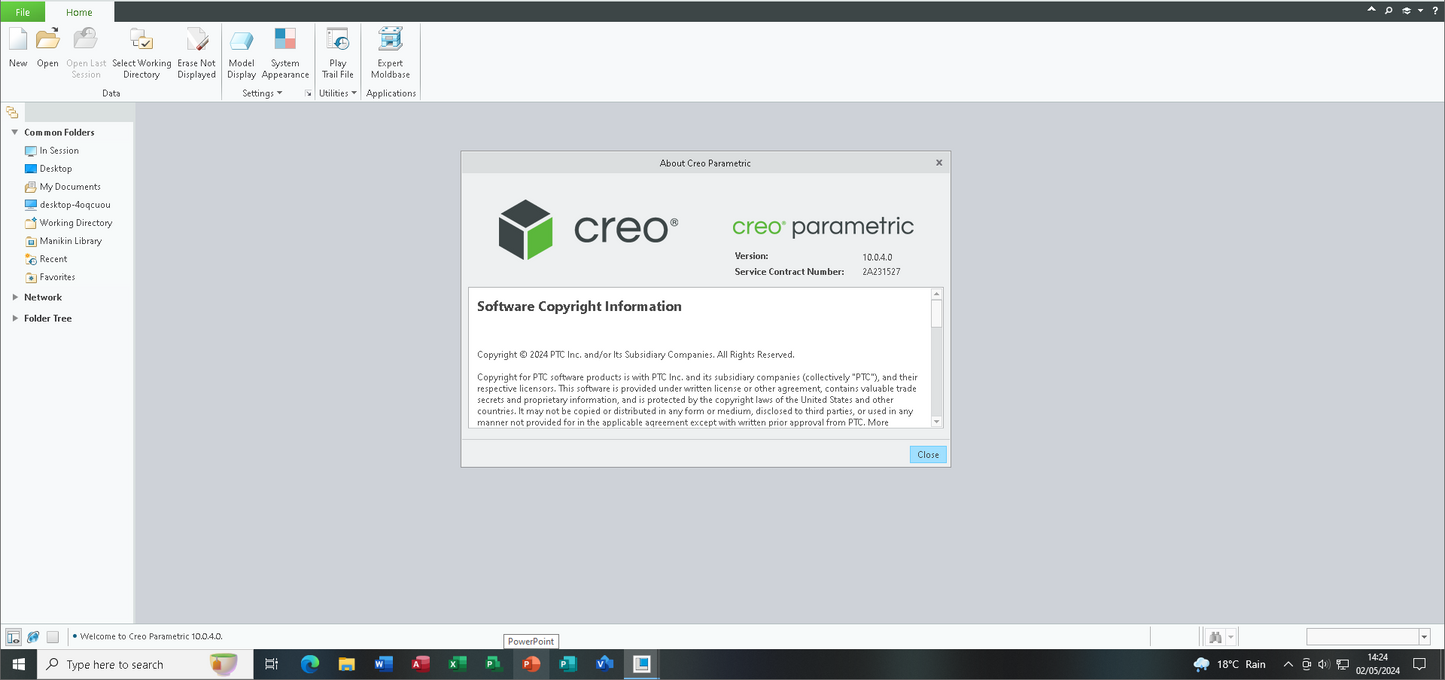Open Microsoft Project from the taskbar

pos(493,664)
